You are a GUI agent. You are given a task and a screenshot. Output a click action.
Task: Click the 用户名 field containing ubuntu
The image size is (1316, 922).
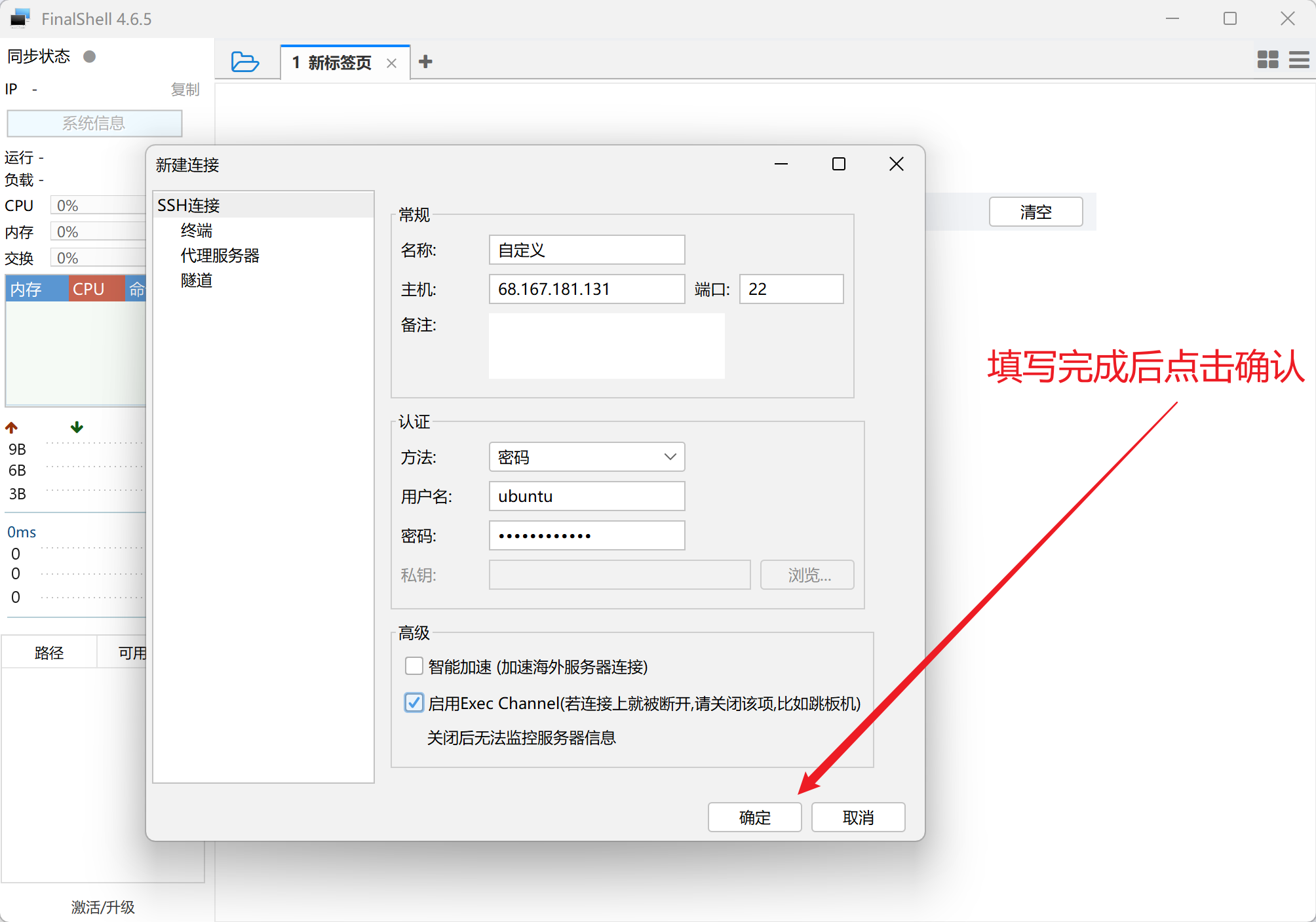point(587,496)
